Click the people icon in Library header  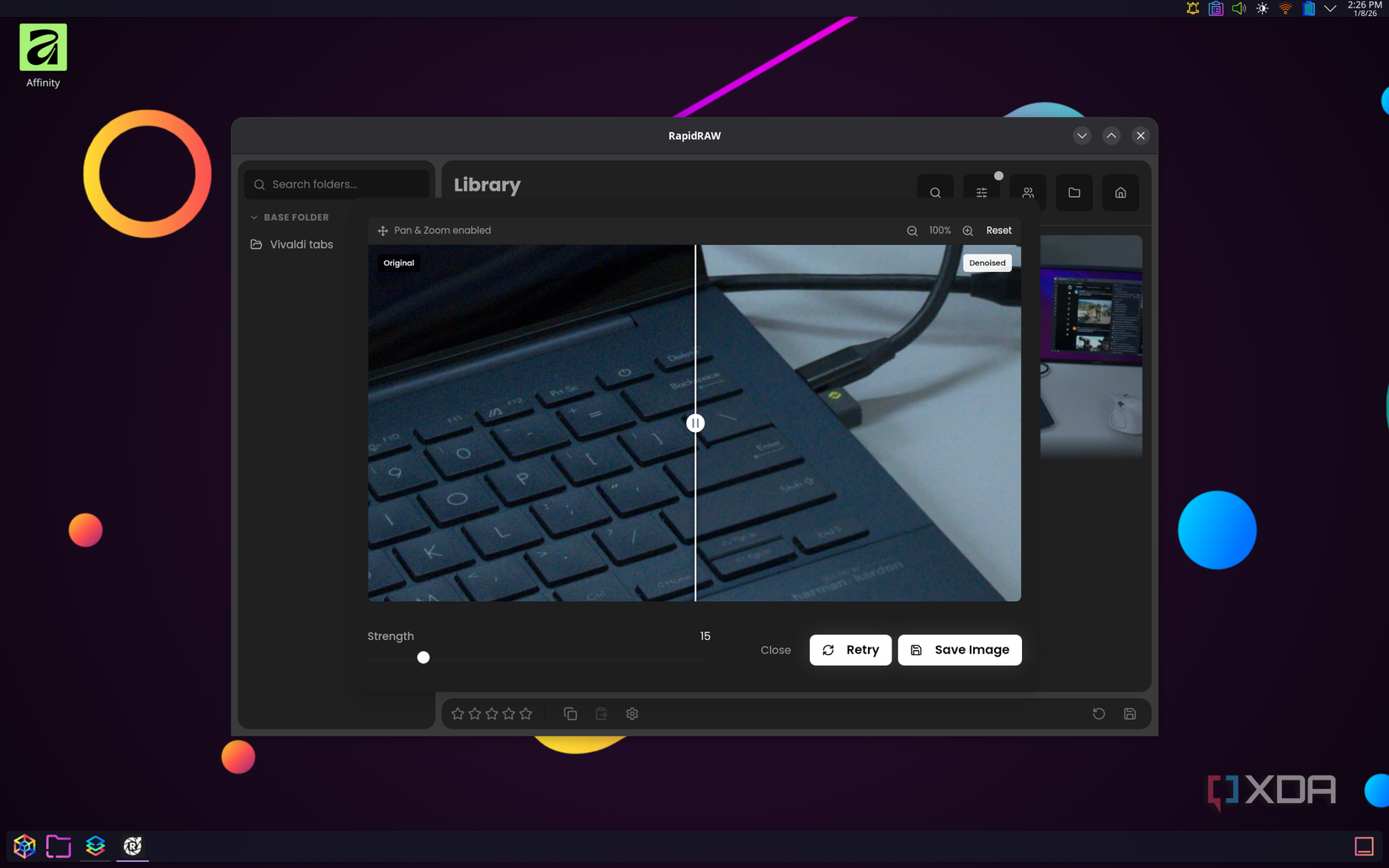click(x=1028, y=193)
